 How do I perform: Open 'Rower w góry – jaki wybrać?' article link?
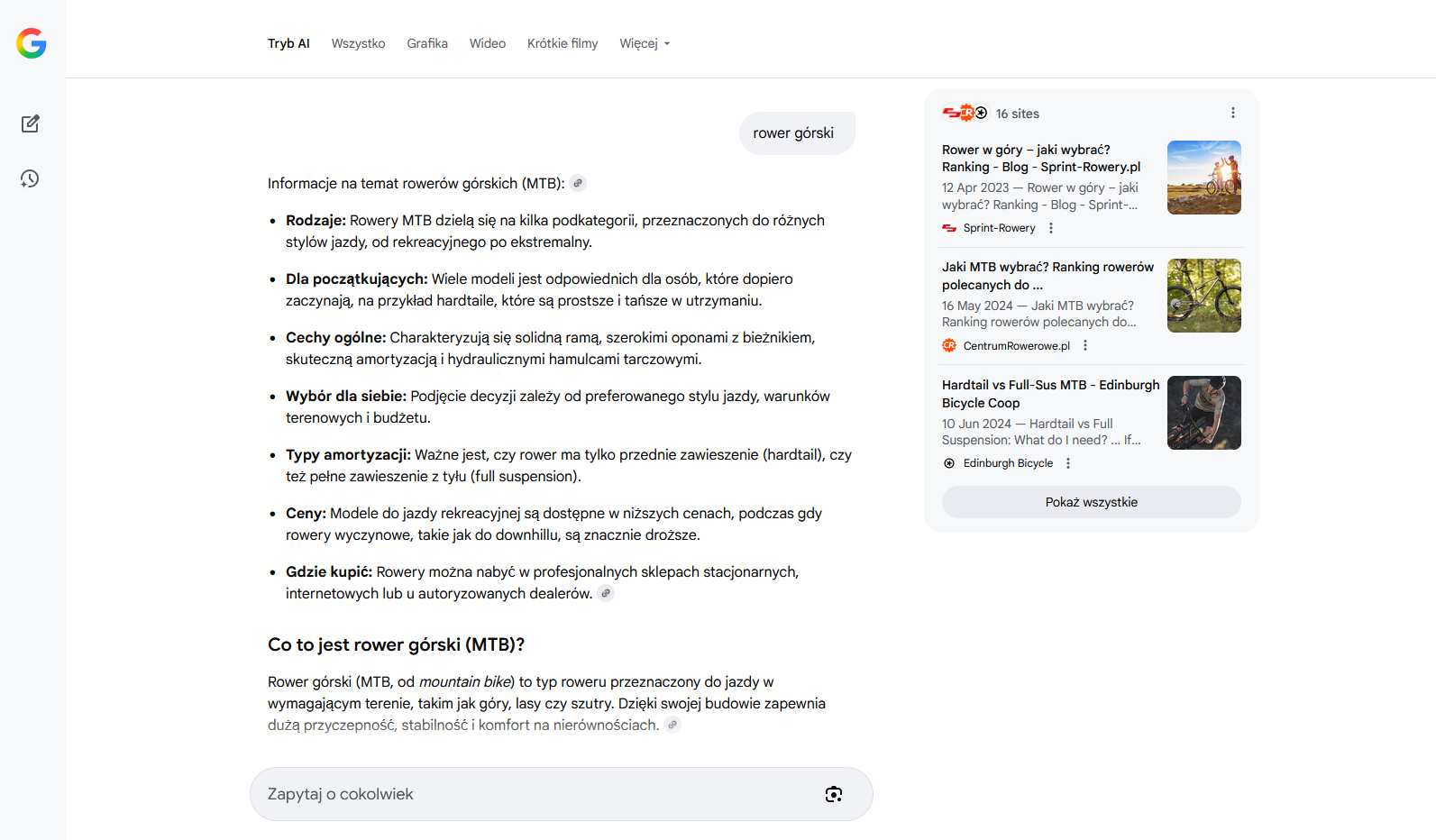1041,159
